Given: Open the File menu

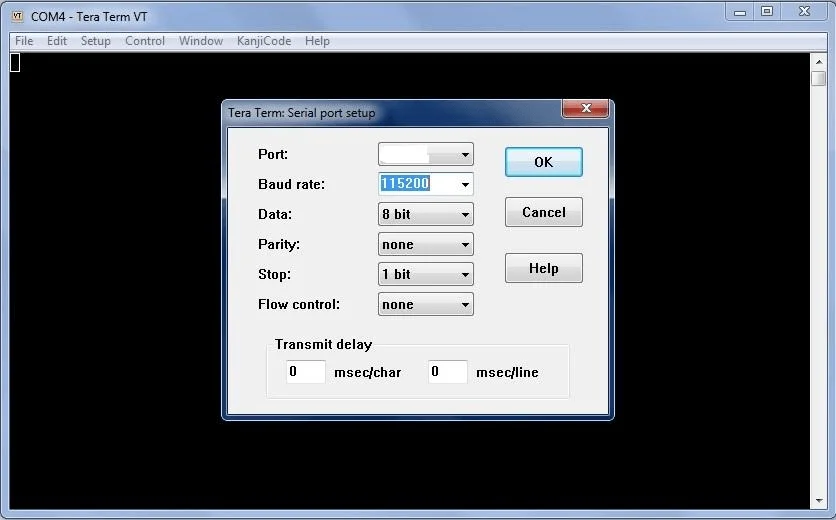Looking at the screenshot, I should point(24,41).
